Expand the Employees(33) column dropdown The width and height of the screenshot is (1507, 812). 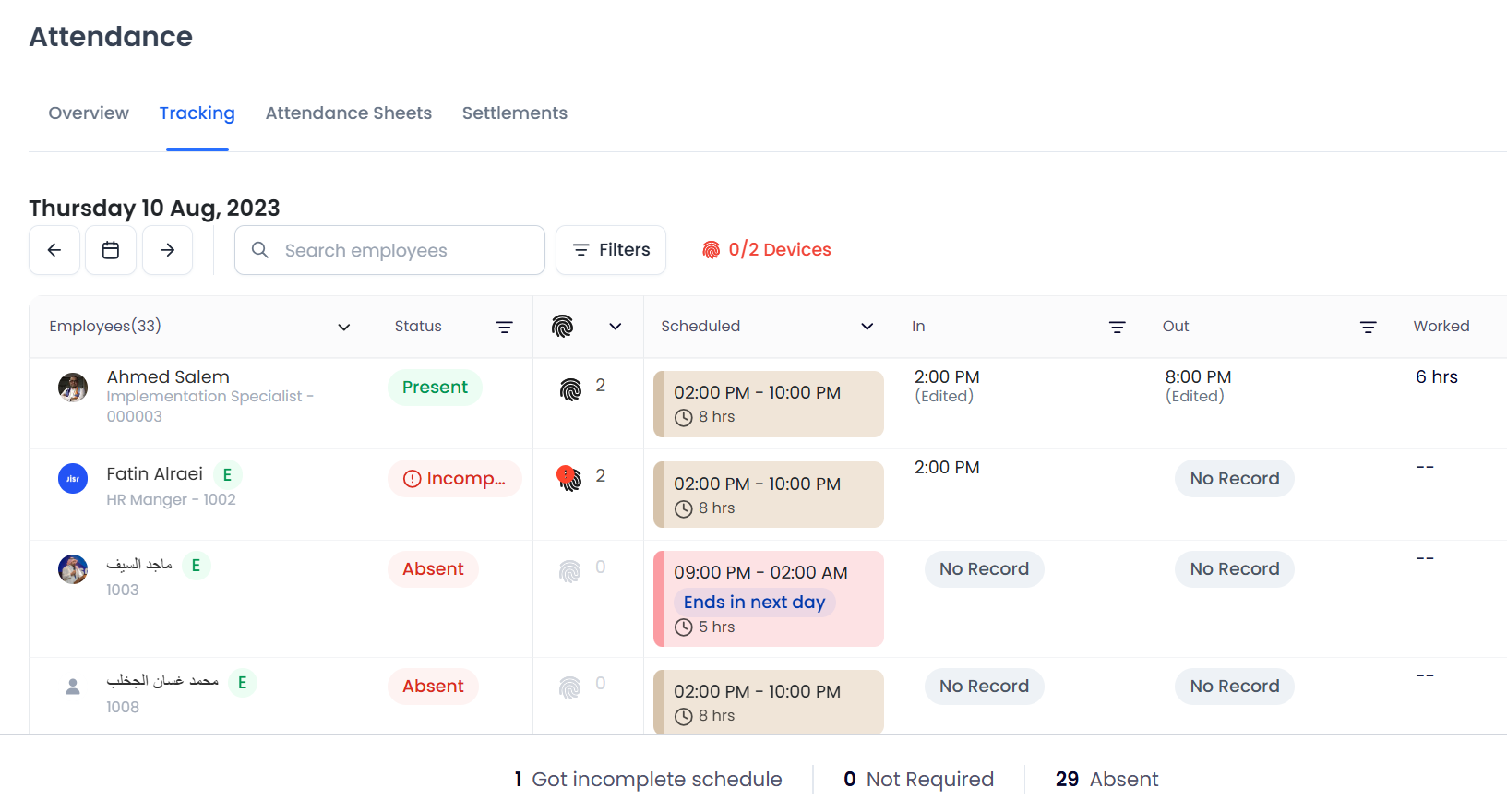point(344,327)
